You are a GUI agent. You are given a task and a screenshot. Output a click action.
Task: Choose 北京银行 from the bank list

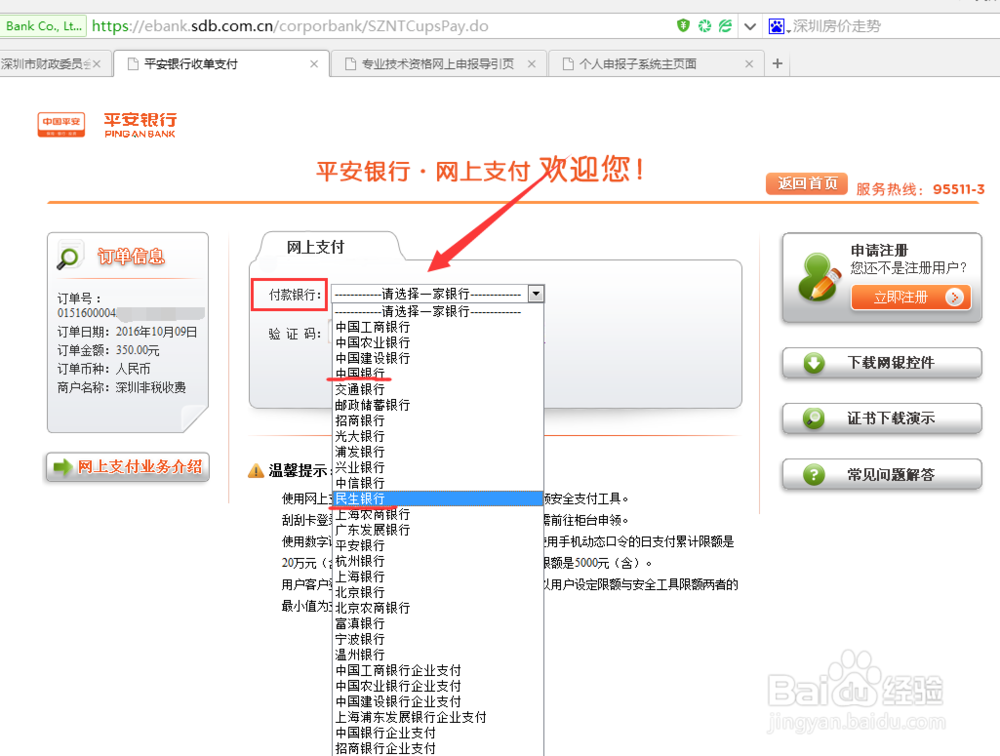click(x=438, y=593)
